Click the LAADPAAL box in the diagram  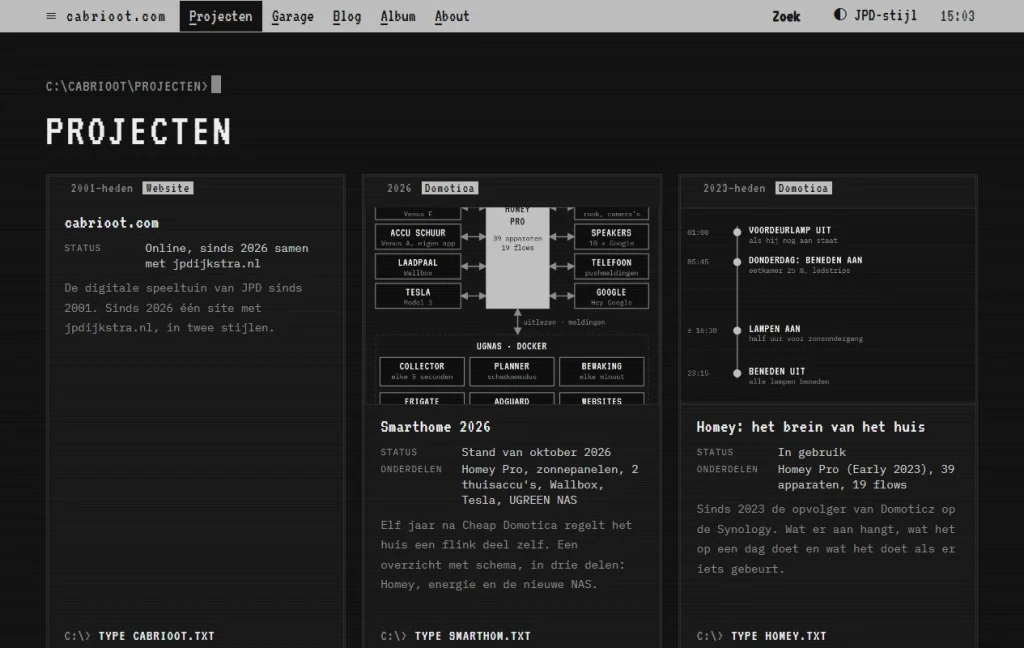418,267
